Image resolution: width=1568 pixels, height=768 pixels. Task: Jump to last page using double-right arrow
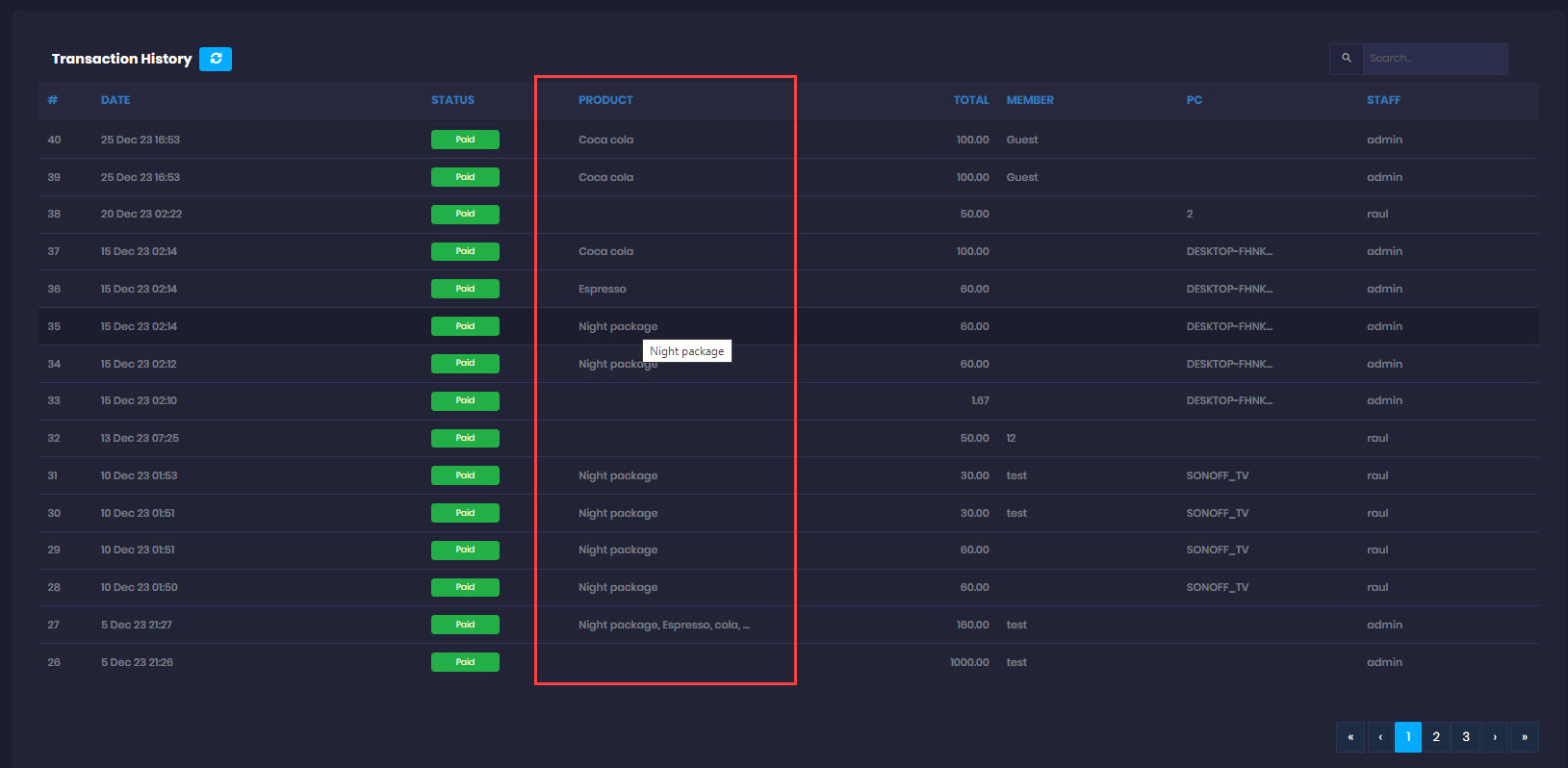[x=1525, y=737]
